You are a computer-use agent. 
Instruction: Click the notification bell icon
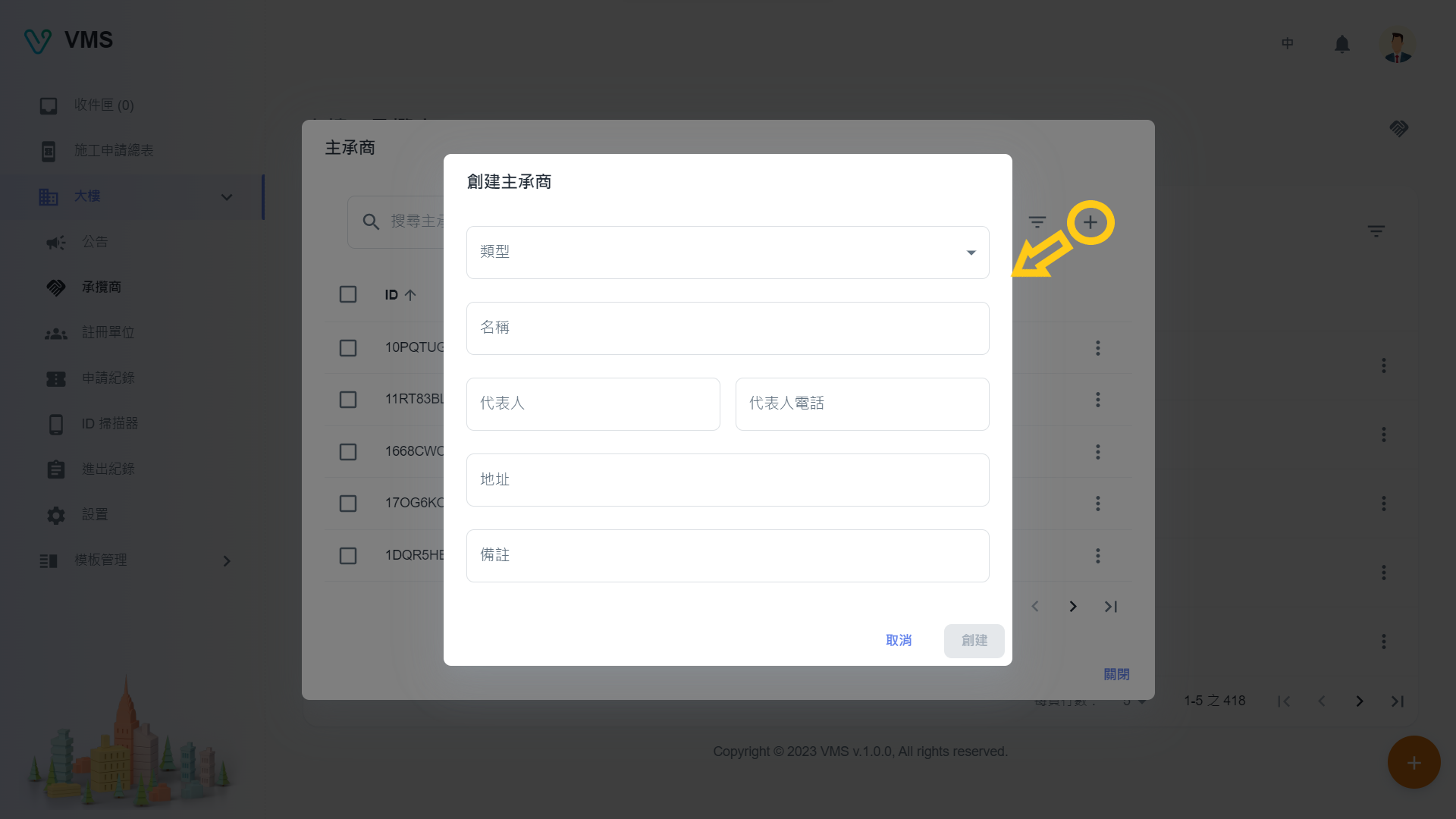click(1341, 44)
